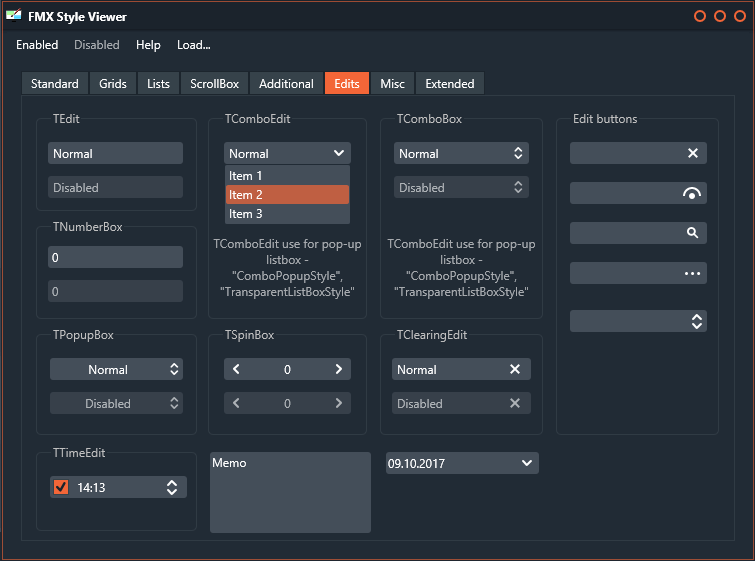The width and height of the screenshot is (755, 561).
Task: Click the 09.10.2017 date text
Action: pyautogui.click(x=417, y=464)
